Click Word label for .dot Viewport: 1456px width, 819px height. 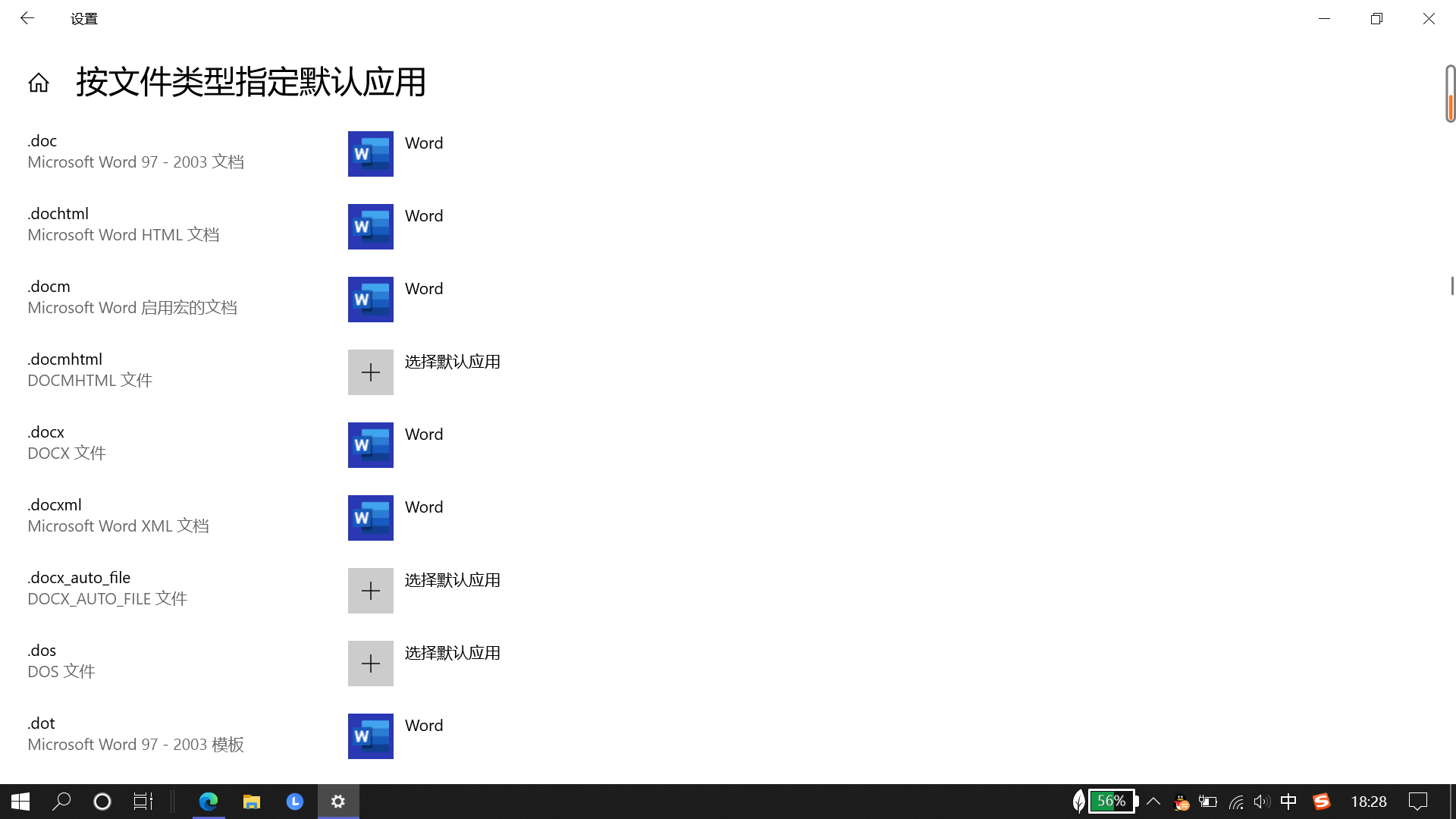(x=424, y=726)
